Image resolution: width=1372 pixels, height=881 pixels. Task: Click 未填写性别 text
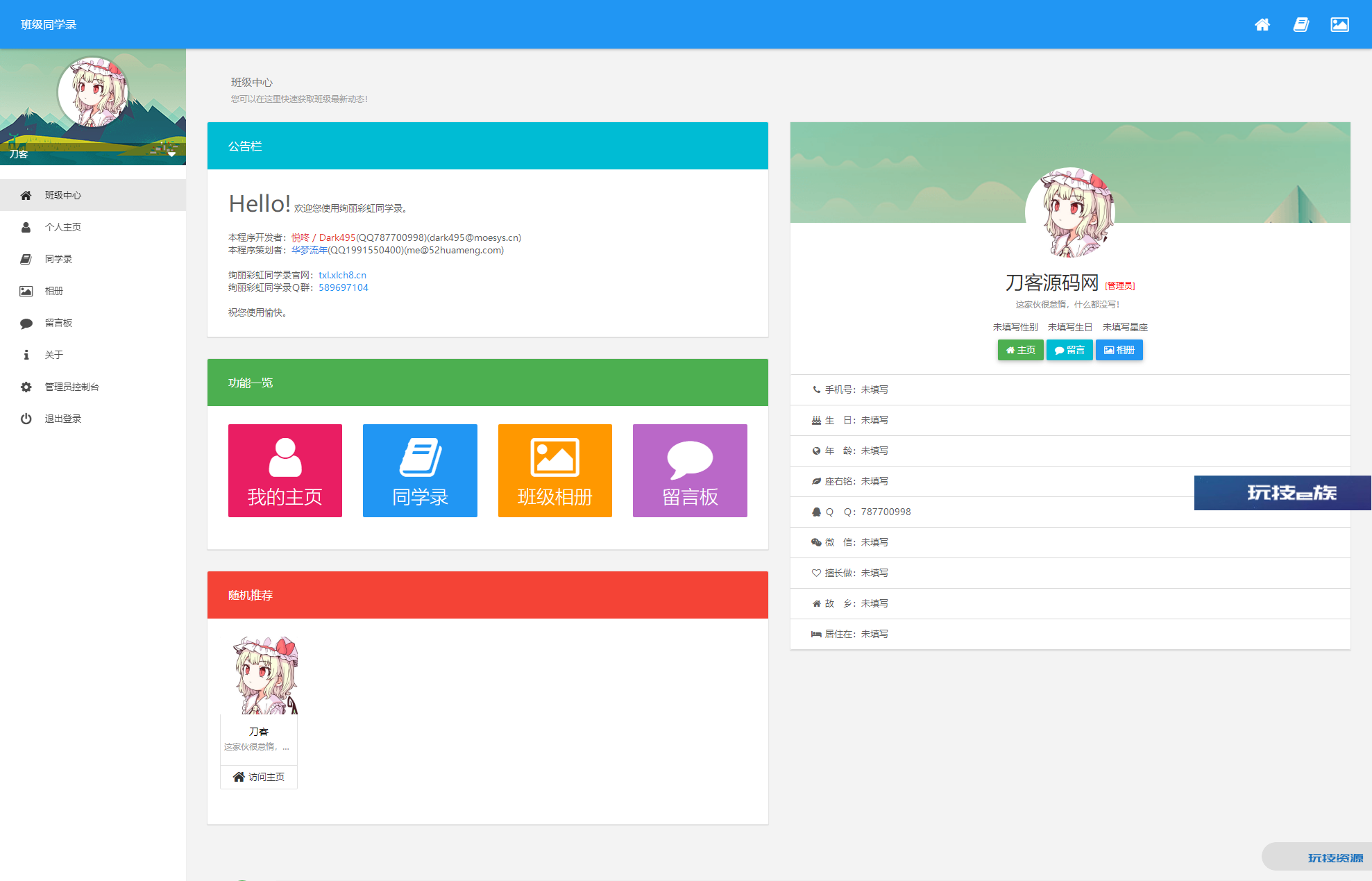pyautogui.click(x=1015, y=327)
